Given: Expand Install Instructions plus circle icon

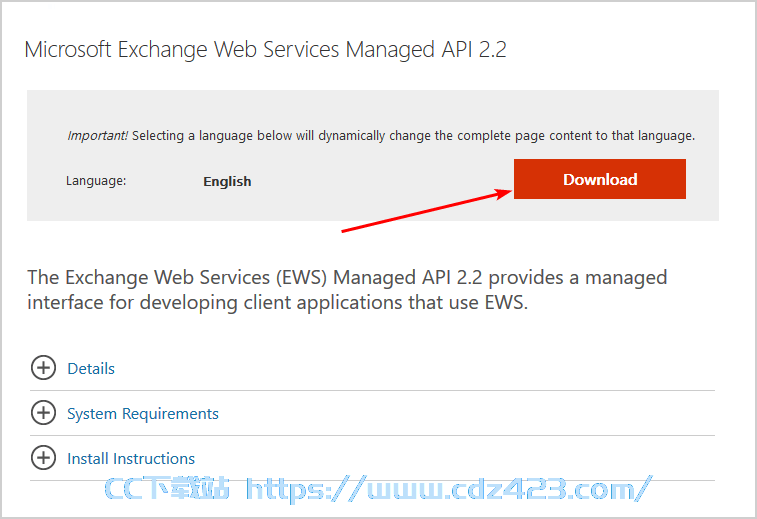Looking at the screenshot, I should (43, 458).
